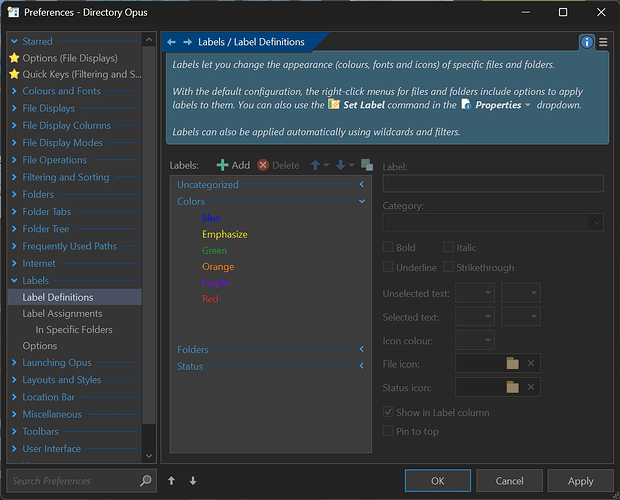Clear the Status icon with X
This screenshot has width=620, height=500.
pyautogui.click(x=531, y=387)
